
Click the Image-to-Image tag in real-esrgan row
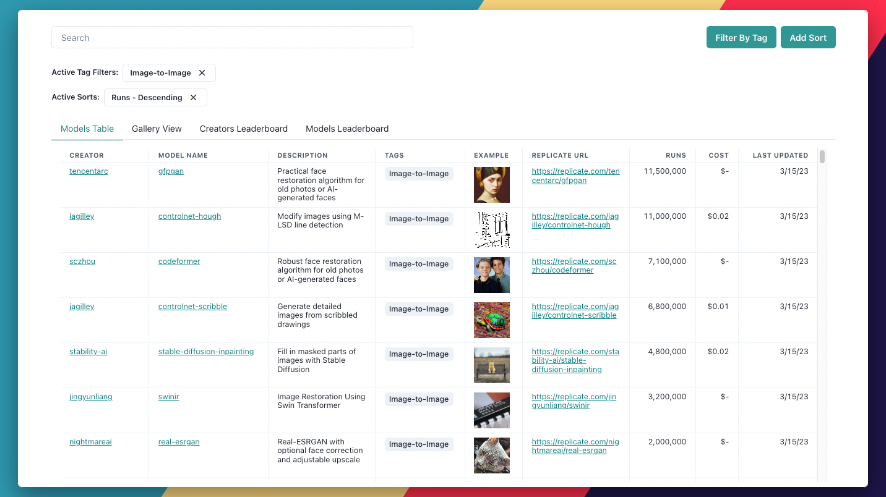point(419,444)
